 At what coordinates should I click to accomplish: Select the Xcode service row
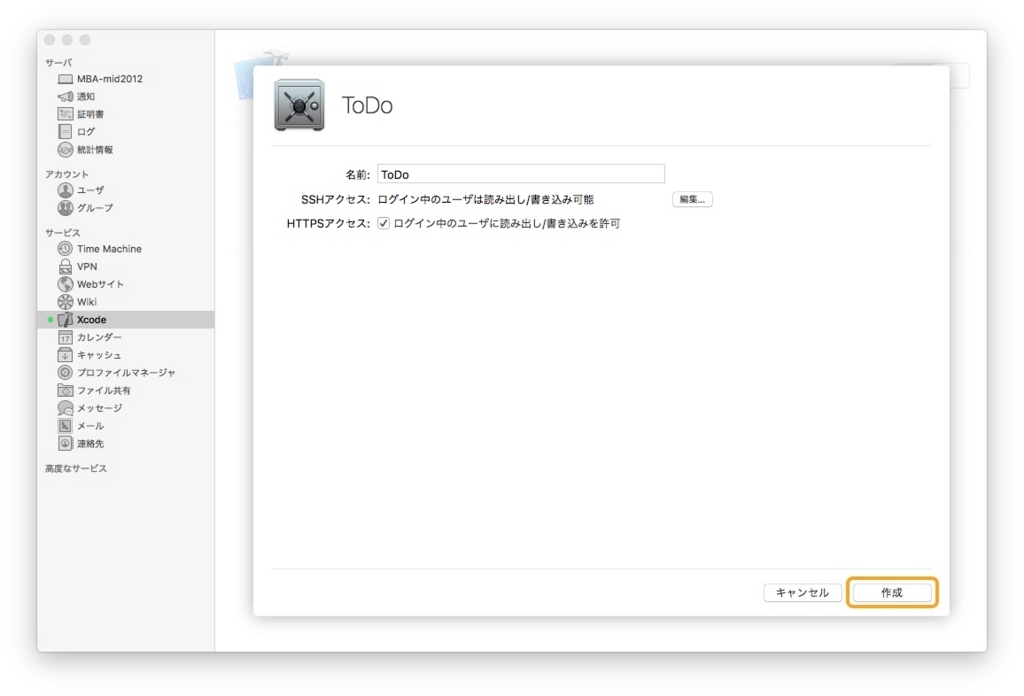coord(126,319)
